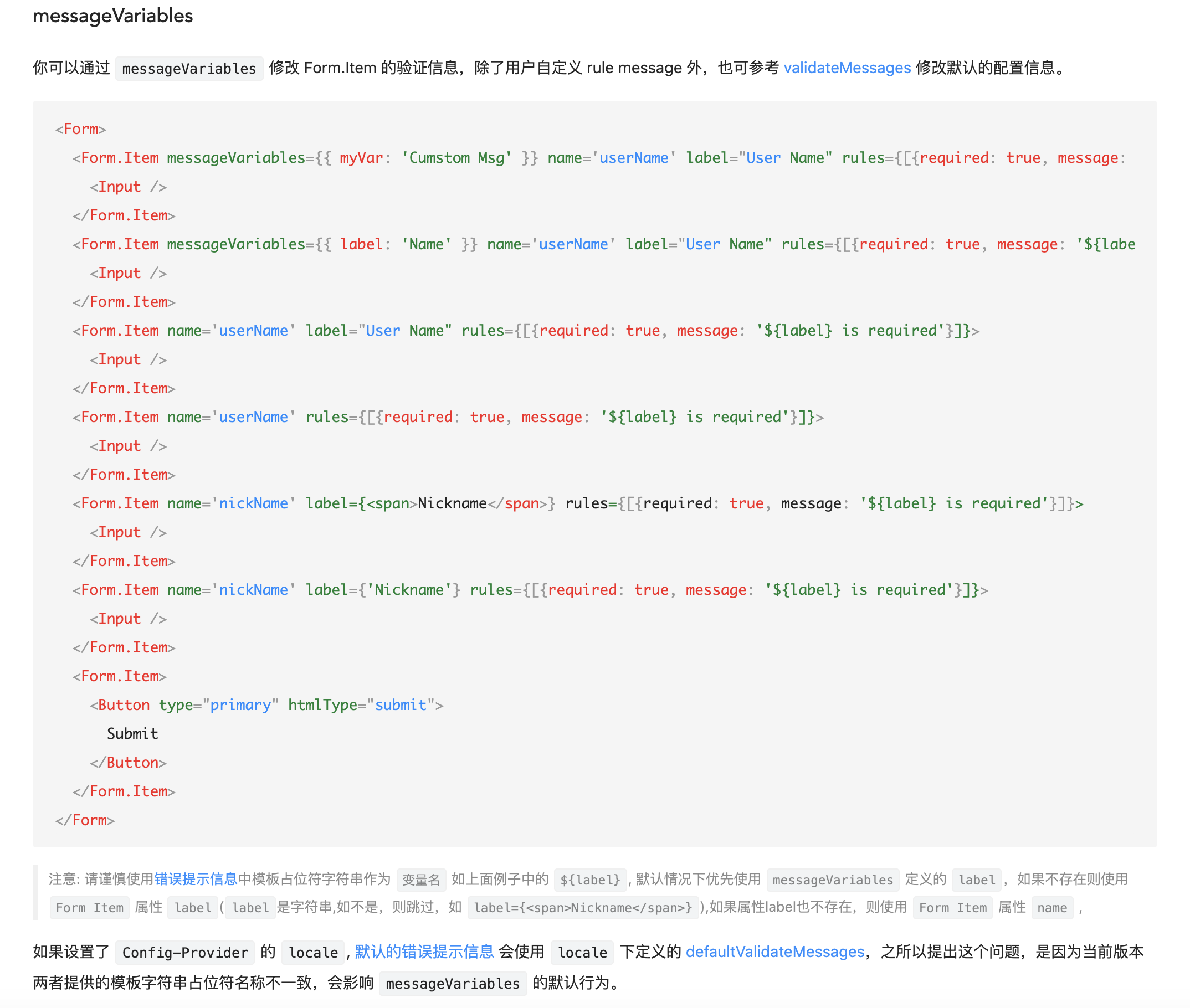The height and width of the screenshot is (1008, 1190).
Task: Click the messageVariables inline code in last paragraph
Action: [x=452, y=984]
